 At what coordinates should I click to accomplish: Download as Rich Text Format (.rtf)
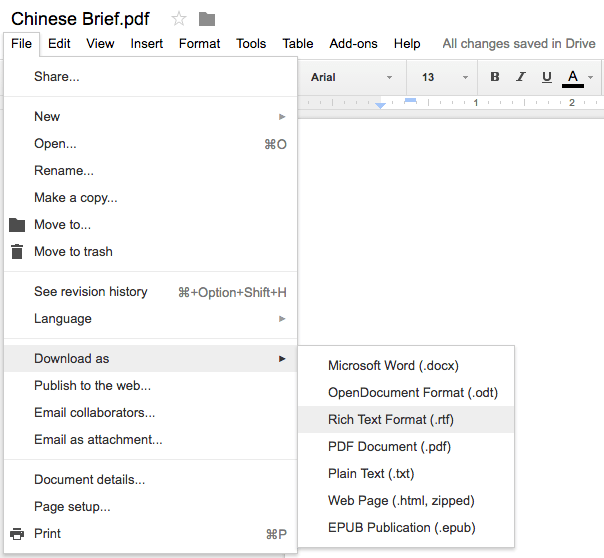click(x=391, y=420)
